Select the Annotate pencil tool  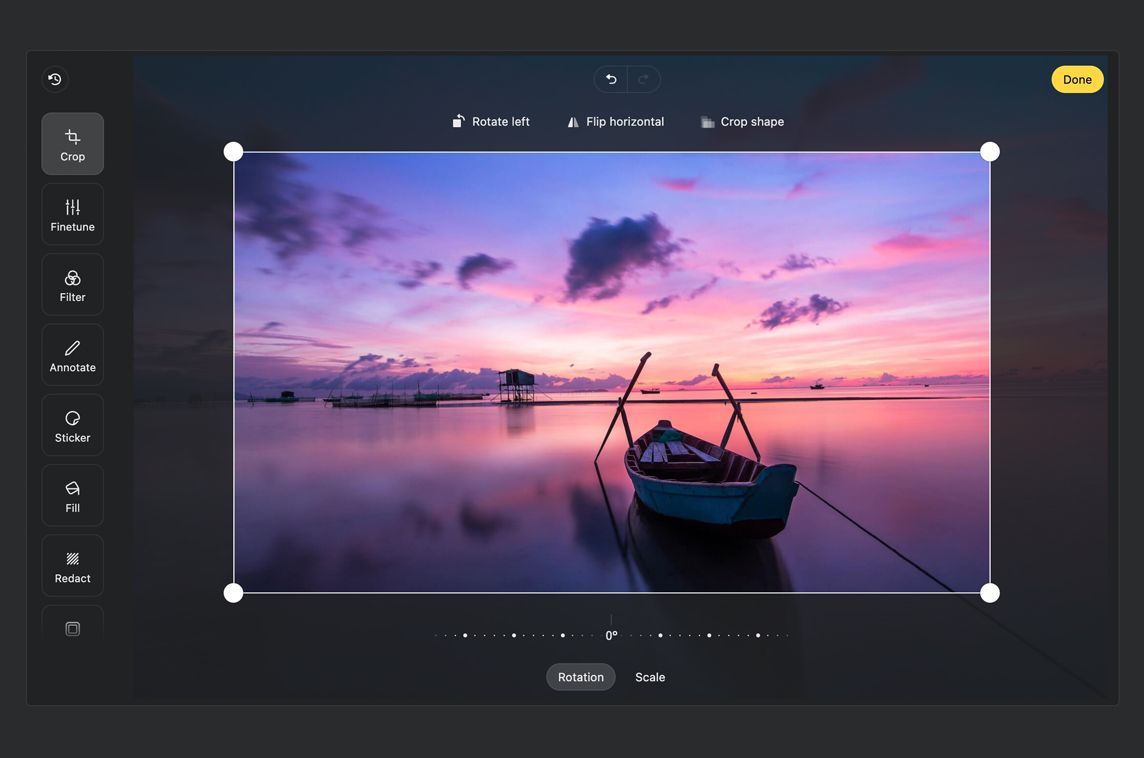[x=72, y=355]
